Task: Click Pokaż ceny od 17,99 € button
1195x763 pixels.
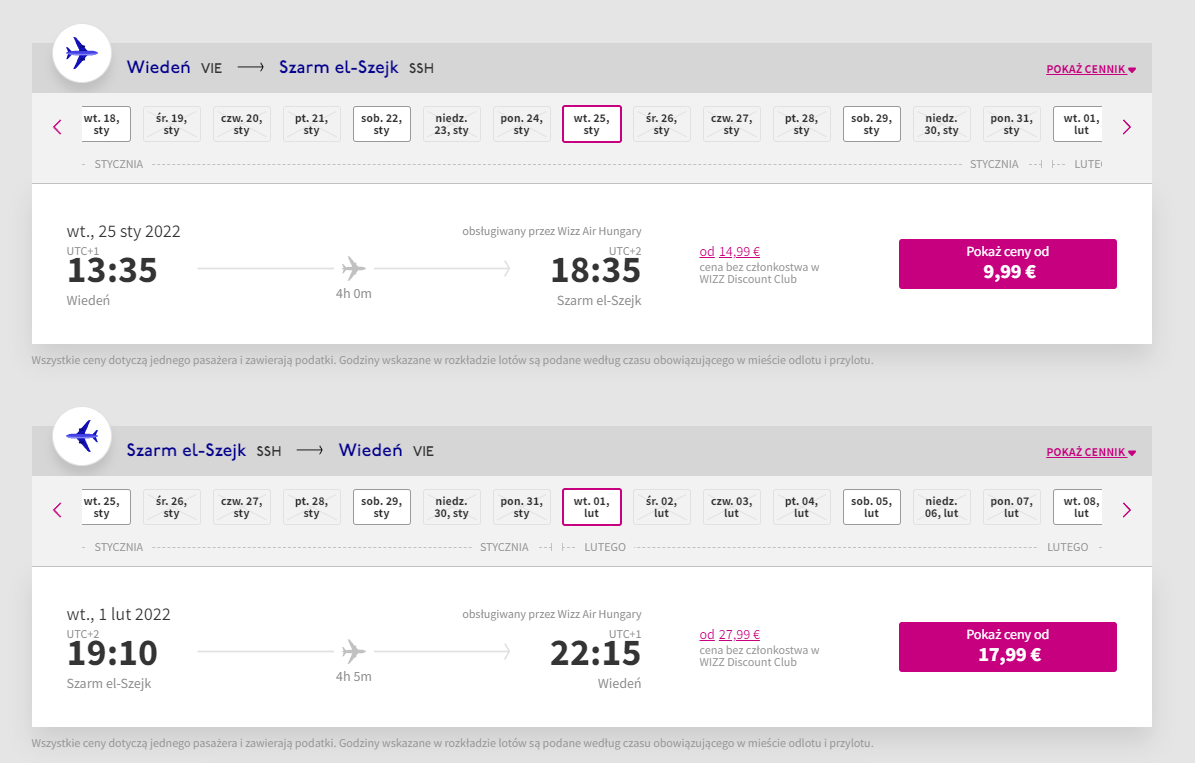Action: pyautogui.click(x=1008, y=647)
